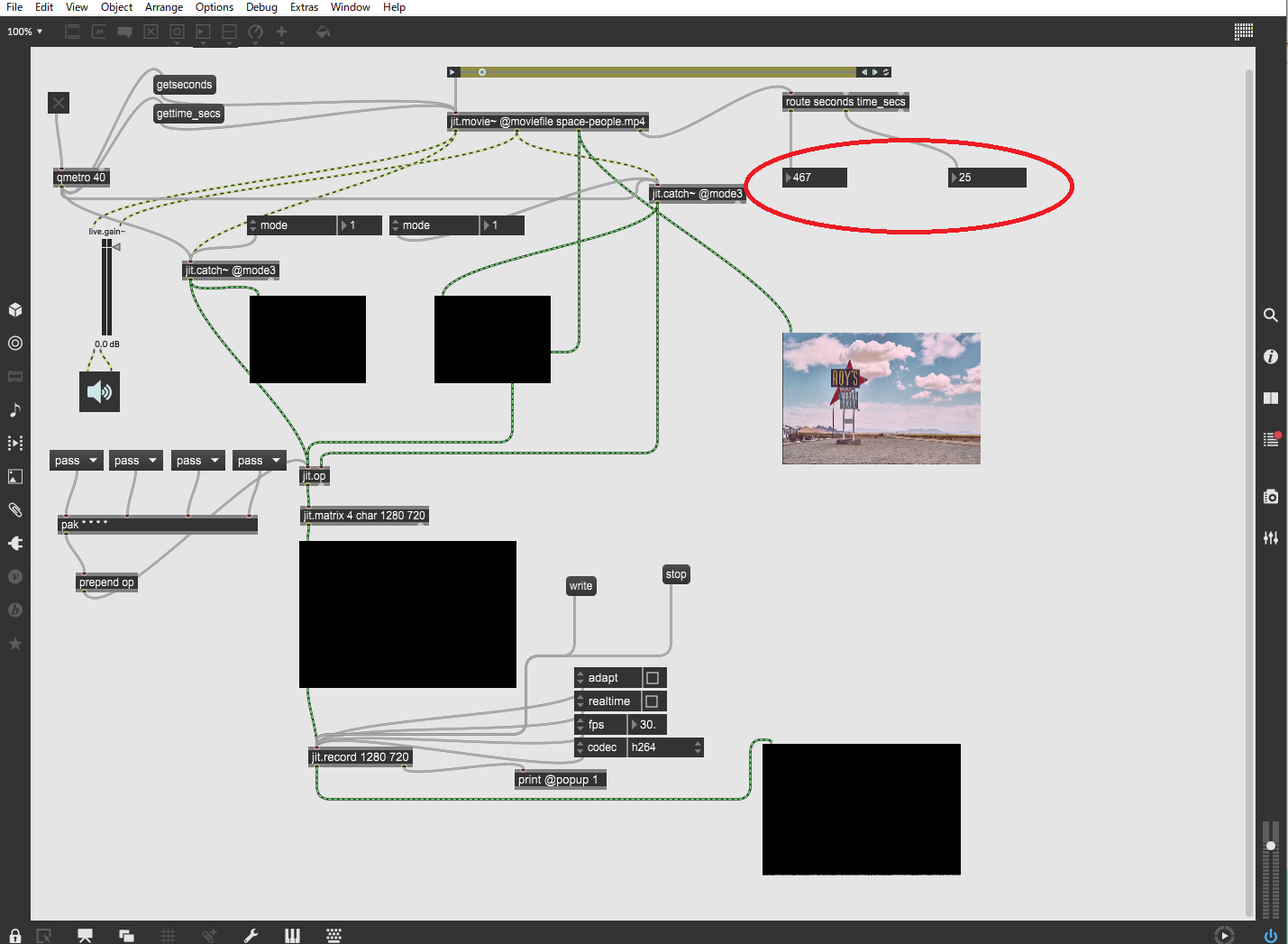The width and height of the screenshot is (1288, 944).
Task: Toggle the X toggle box above qmetro
Action: click(x=59, y=103)
